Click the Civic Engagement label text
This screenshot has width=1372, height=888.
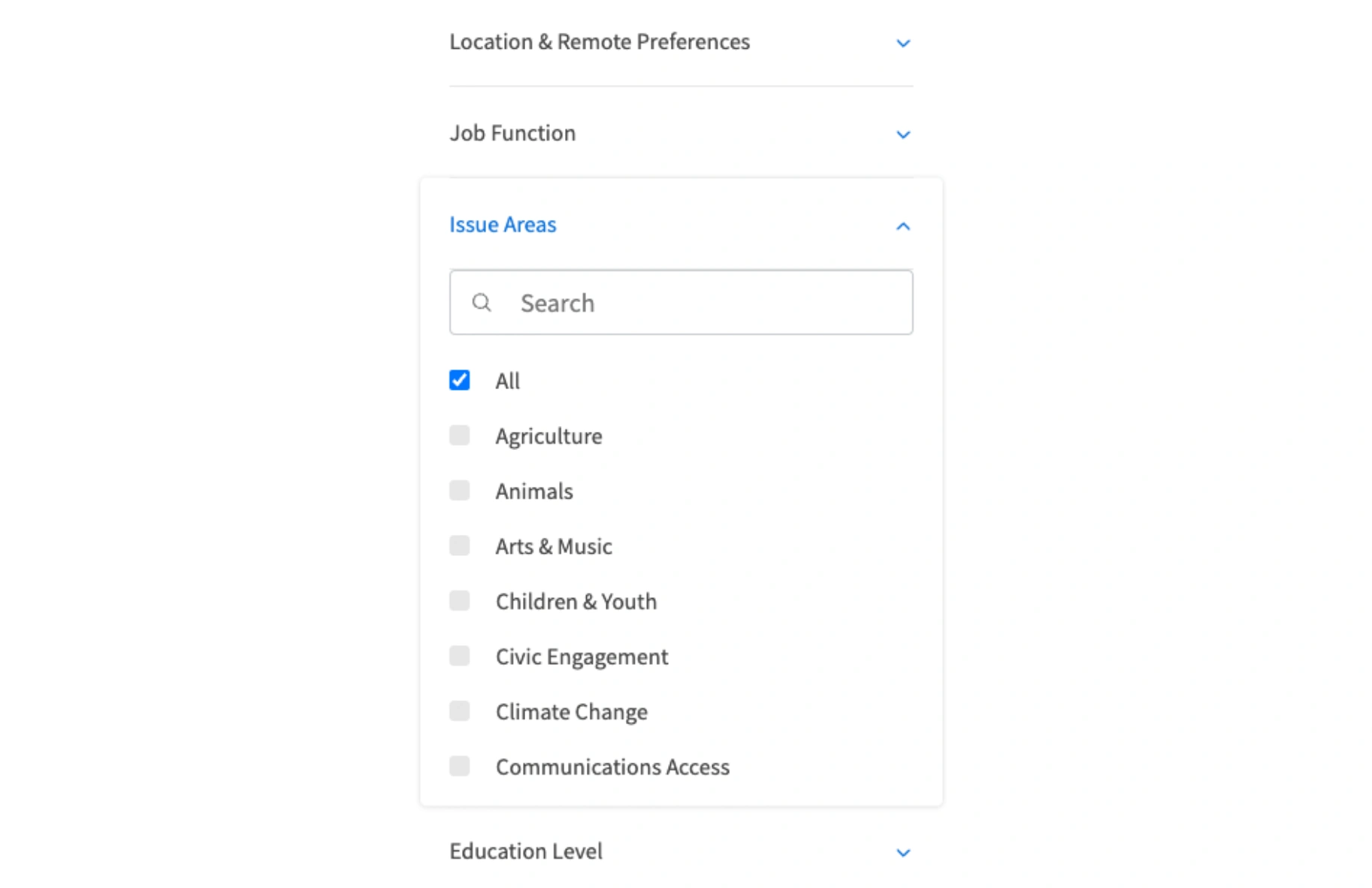[x=582, y=657]
